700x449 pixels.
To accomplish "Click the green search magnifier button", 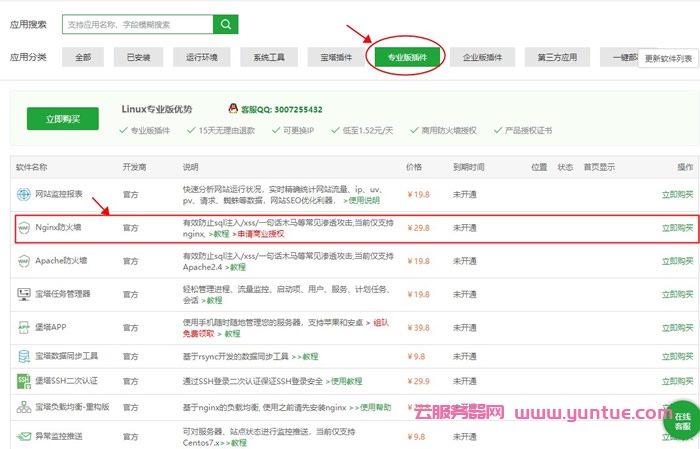I will pyautogui.click(x=227, y=25).
